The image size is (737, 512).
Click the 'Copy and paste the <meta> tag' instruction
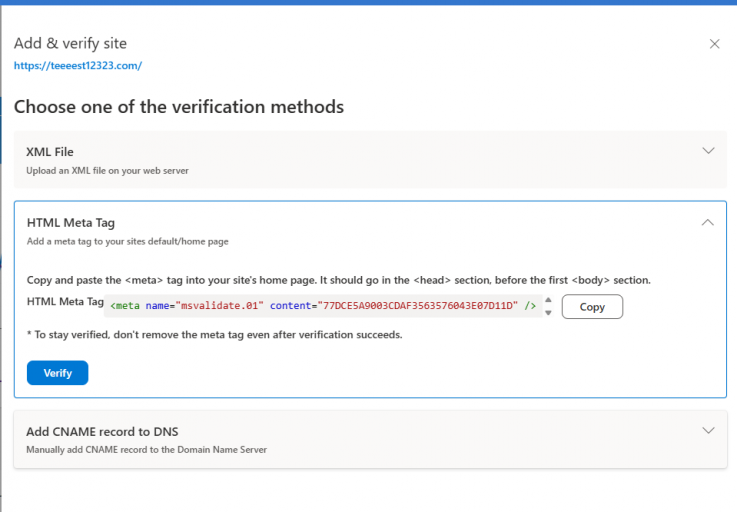coord(338,280)
